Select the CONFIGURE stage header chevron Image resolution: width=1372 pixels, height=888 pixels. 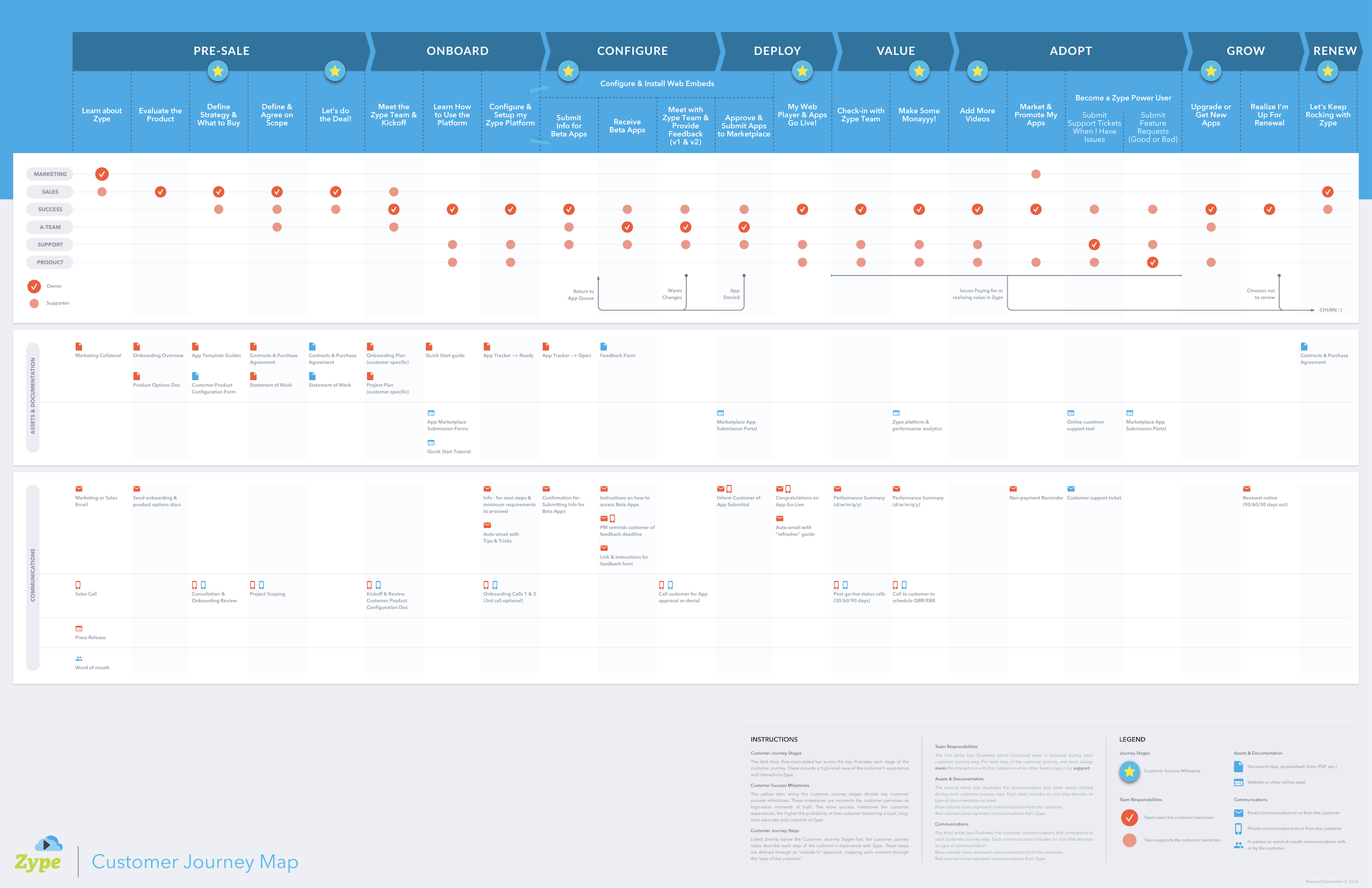[x=632, y=51]
